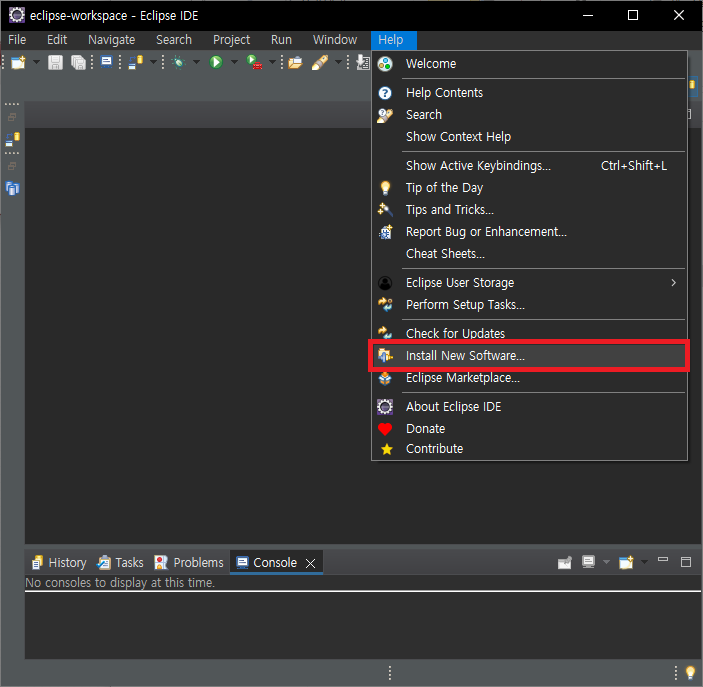Close the Help menu via its header
The height and width of the screenshot is (687, 703).
click(394, 40)
